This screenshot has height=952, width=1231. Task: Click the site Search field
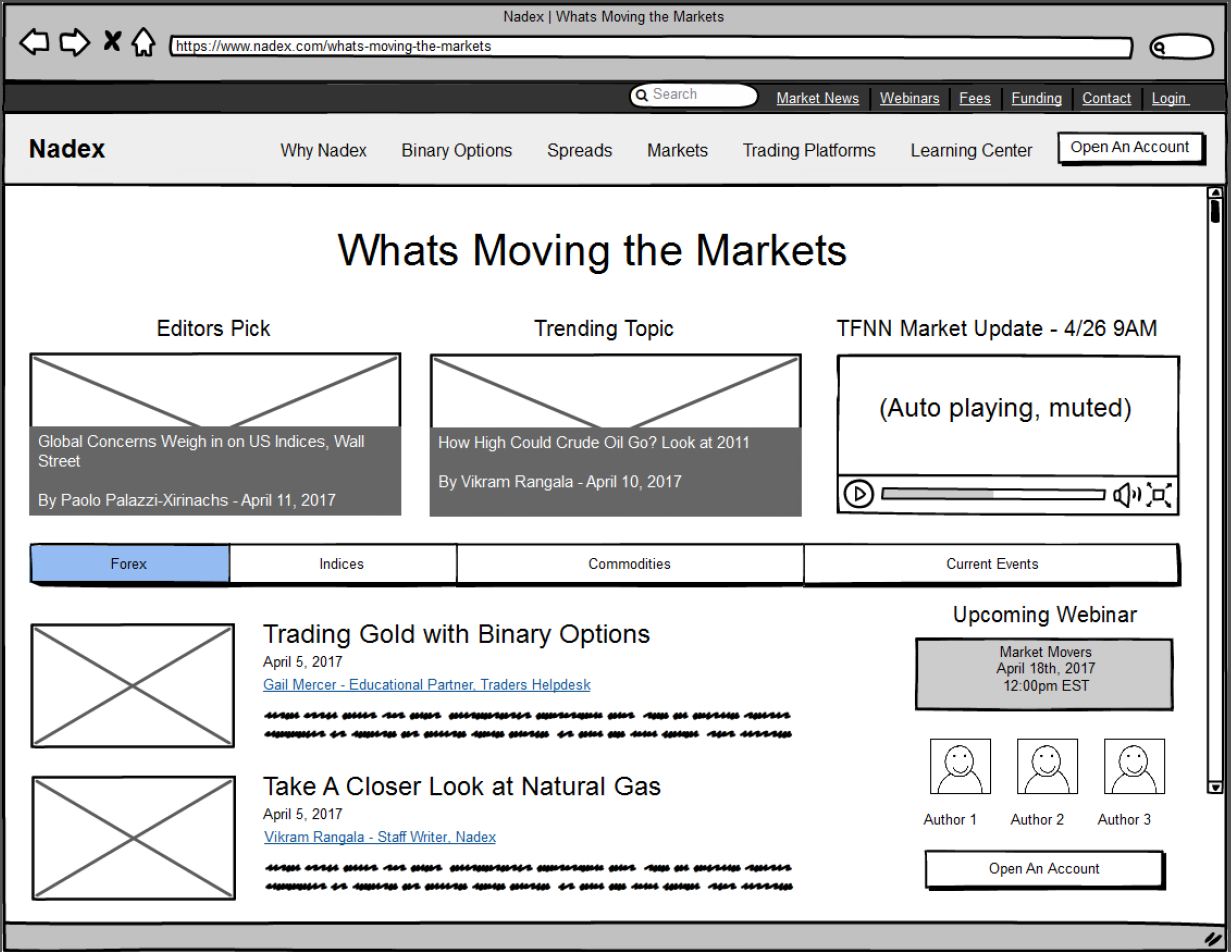[693, 95]
